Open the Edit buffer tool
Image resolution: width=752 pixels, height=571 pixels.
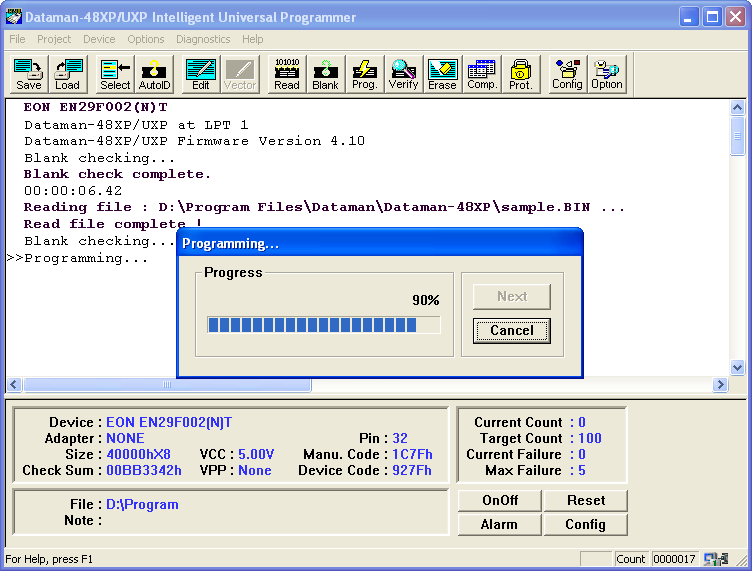(x=201, y=75)
